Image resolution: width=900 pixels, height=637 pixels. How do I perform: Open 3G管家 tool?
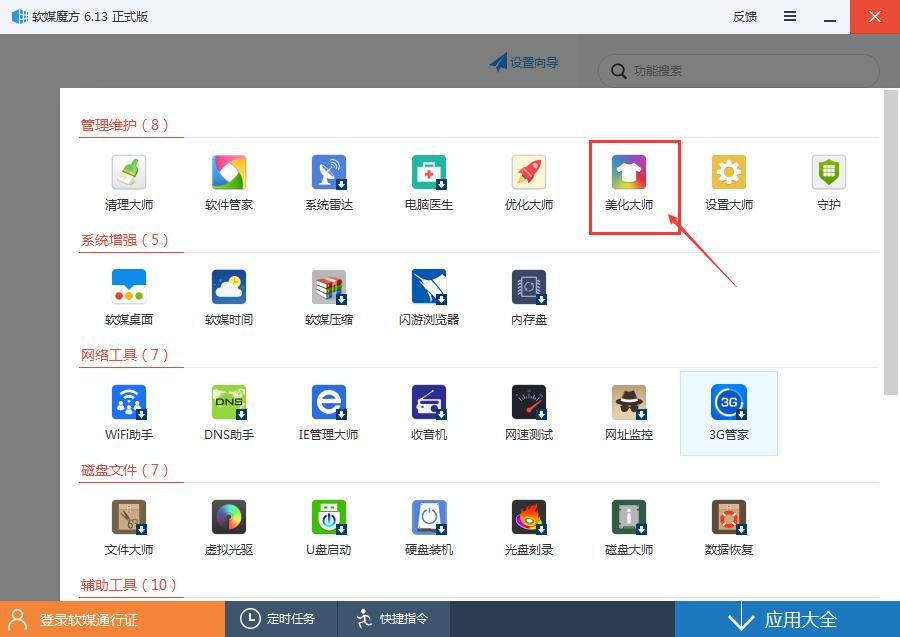728,413
